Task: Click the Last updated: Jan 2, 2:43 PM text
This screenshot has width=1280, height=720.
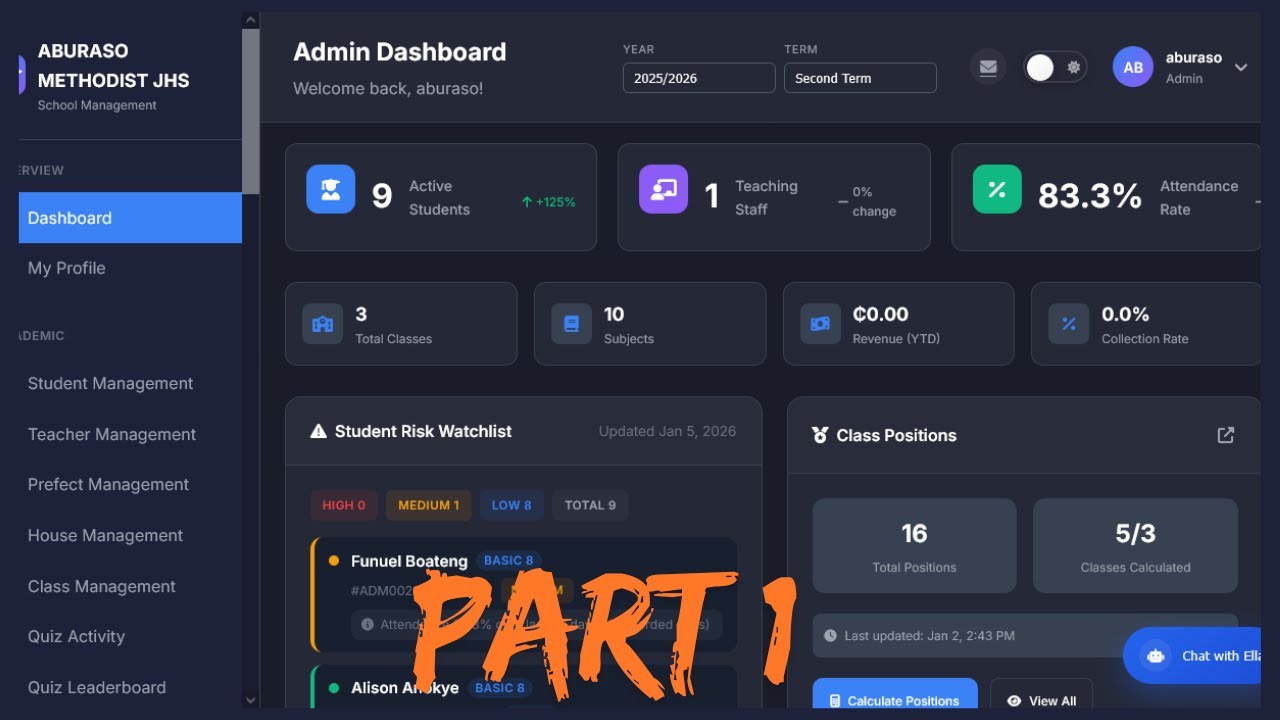Action: click(929, 636)
